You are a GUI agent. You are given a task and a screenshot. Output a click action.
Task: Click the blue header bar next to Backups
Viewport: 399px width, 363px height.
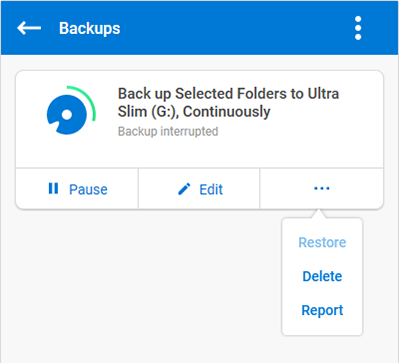click(x=233, y=28)
